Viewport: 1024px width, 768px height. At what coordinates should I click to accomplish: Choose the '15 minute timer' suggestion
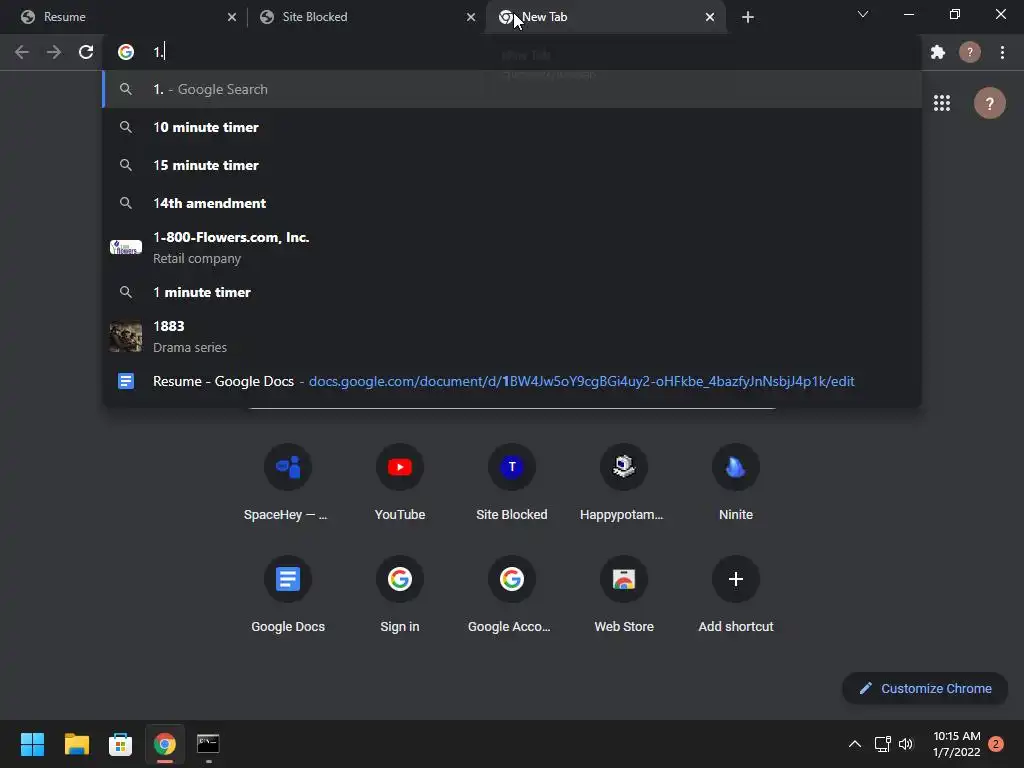tap(512, 165)
